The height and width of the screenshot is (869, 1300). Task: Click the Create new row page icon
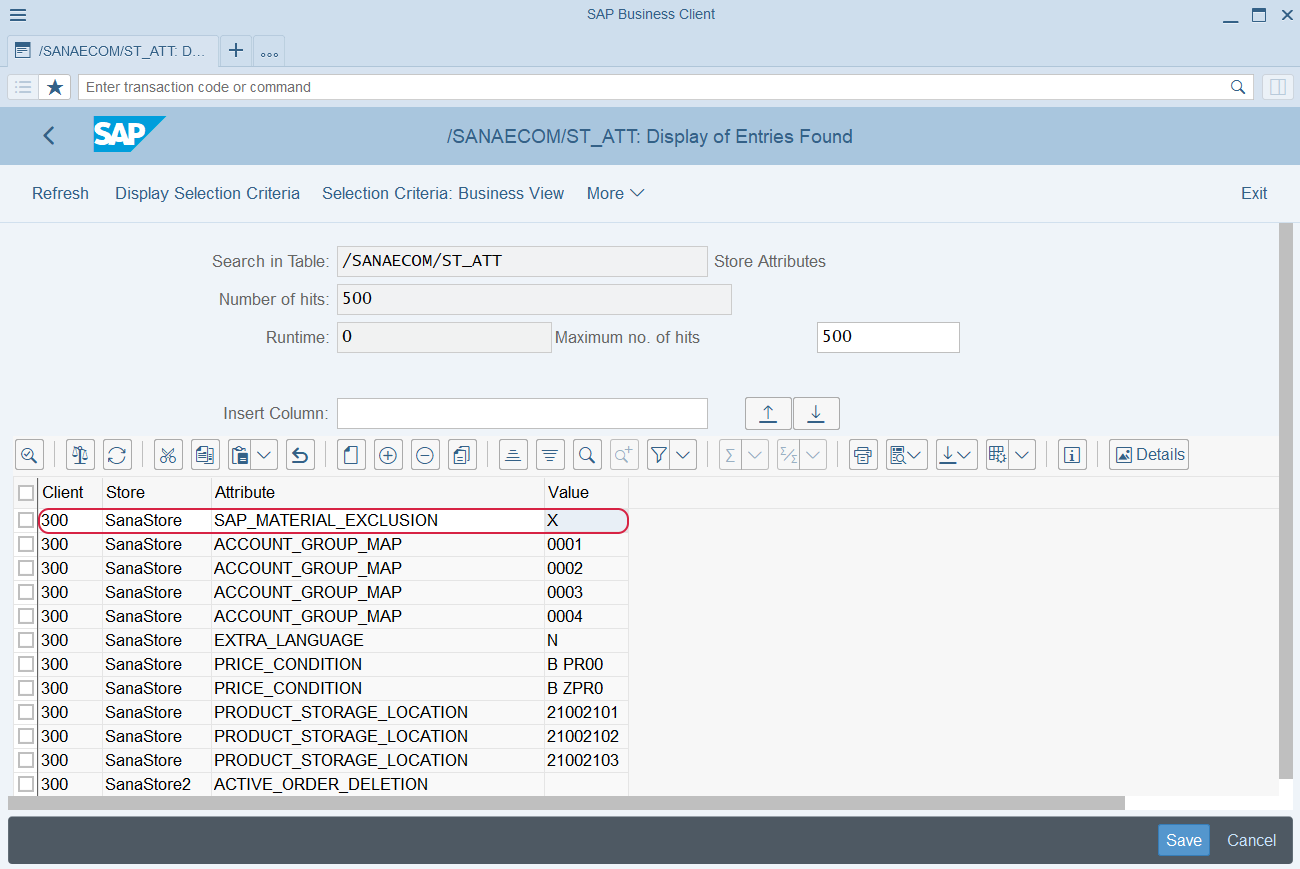click(351, 455)
